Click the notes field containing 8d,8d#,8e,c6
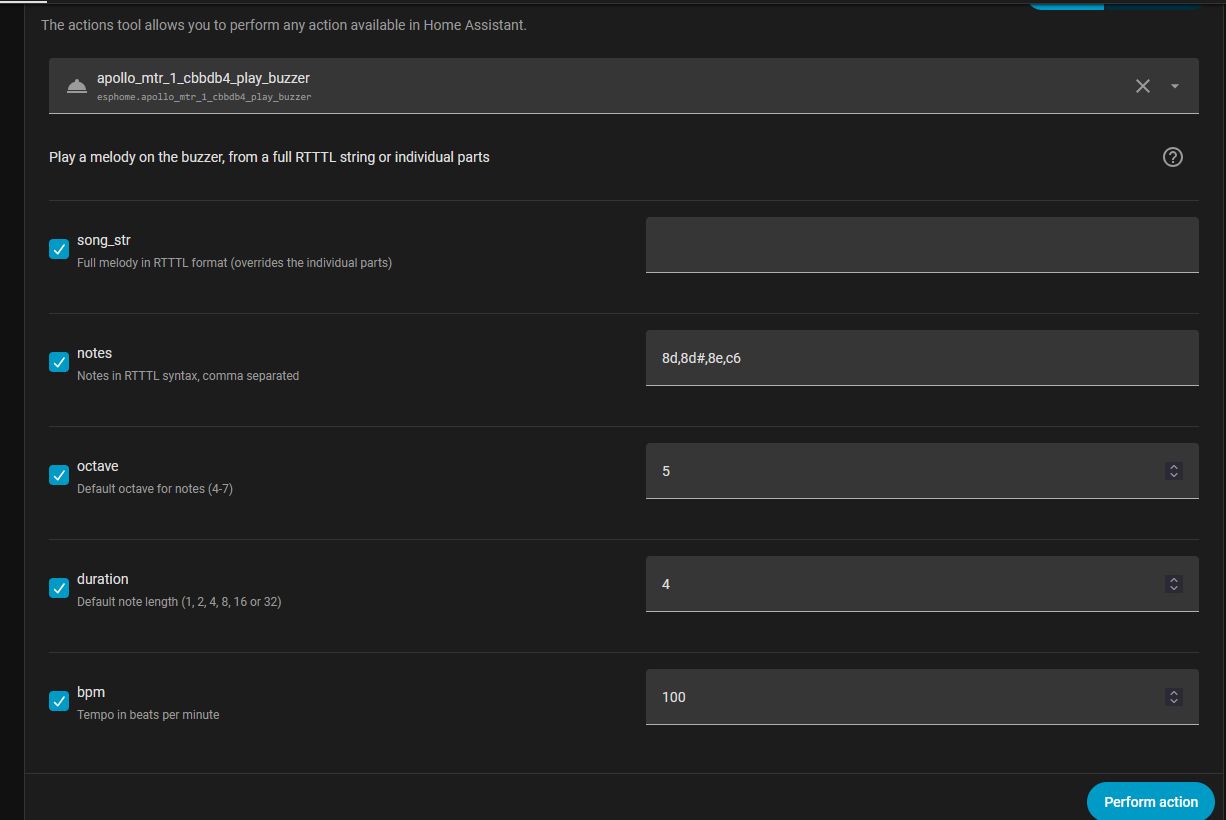This screenshot has height=820, width=1226. click(922, 358)
